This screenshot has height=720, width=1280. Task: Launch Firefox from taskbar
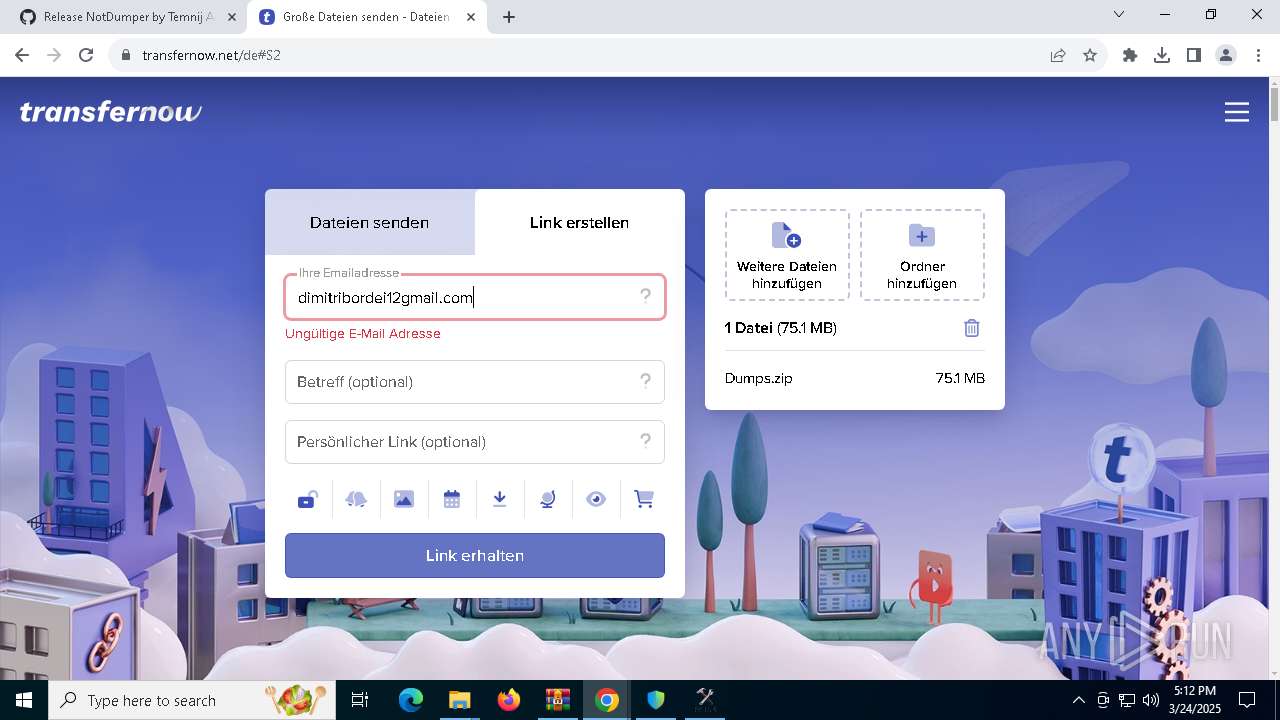tap(508, 700)
